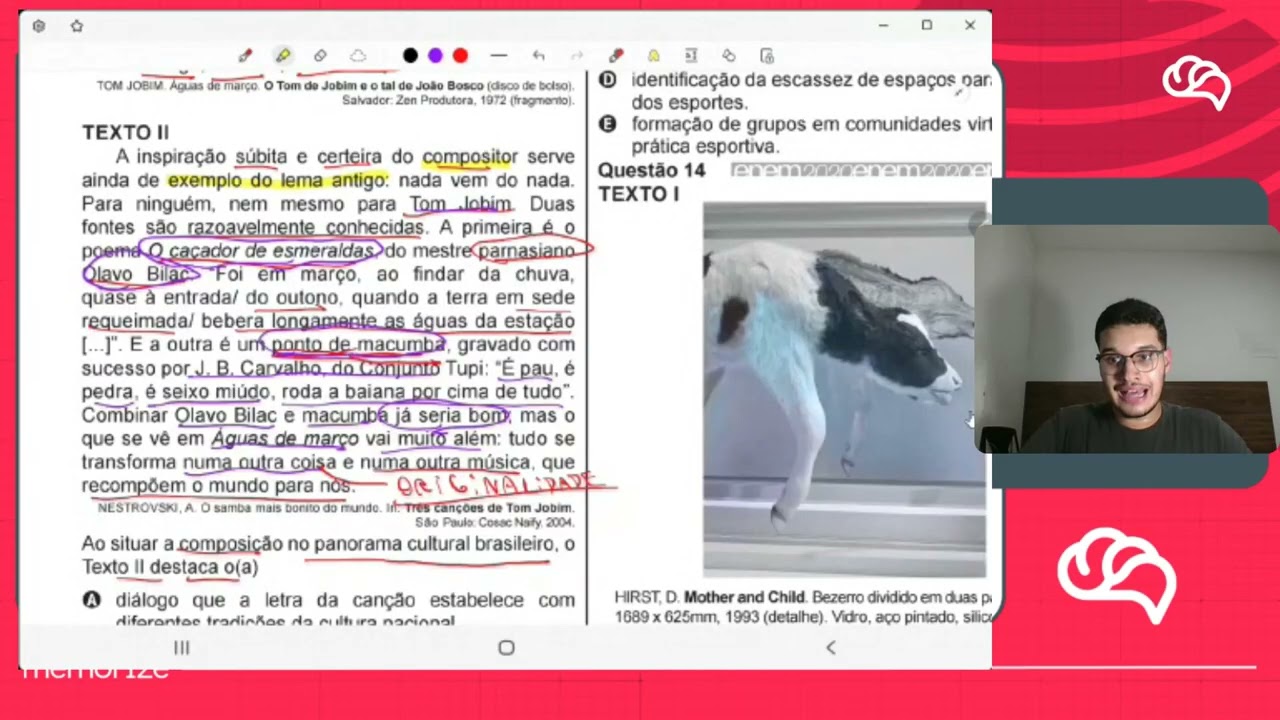Click the underlined phrase 'ponto de macumba'
The width and height of the screenshot is (1280, 720).
357,345
